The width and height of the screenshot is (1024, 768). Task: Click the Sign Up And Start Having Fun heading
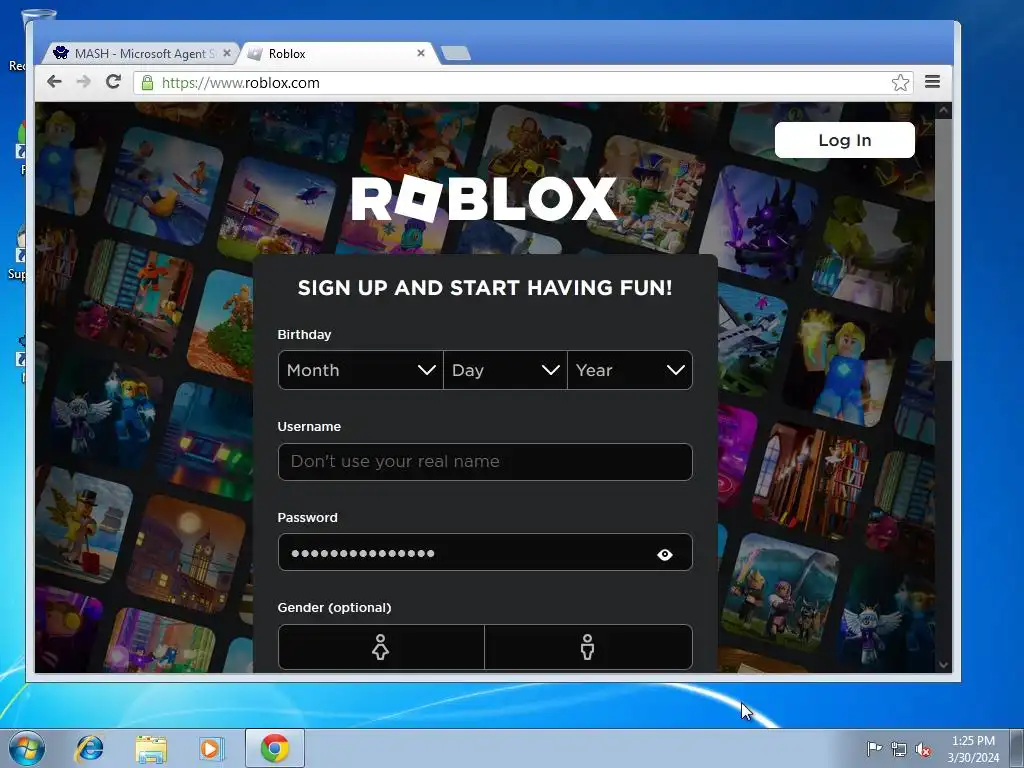(485, 287)
